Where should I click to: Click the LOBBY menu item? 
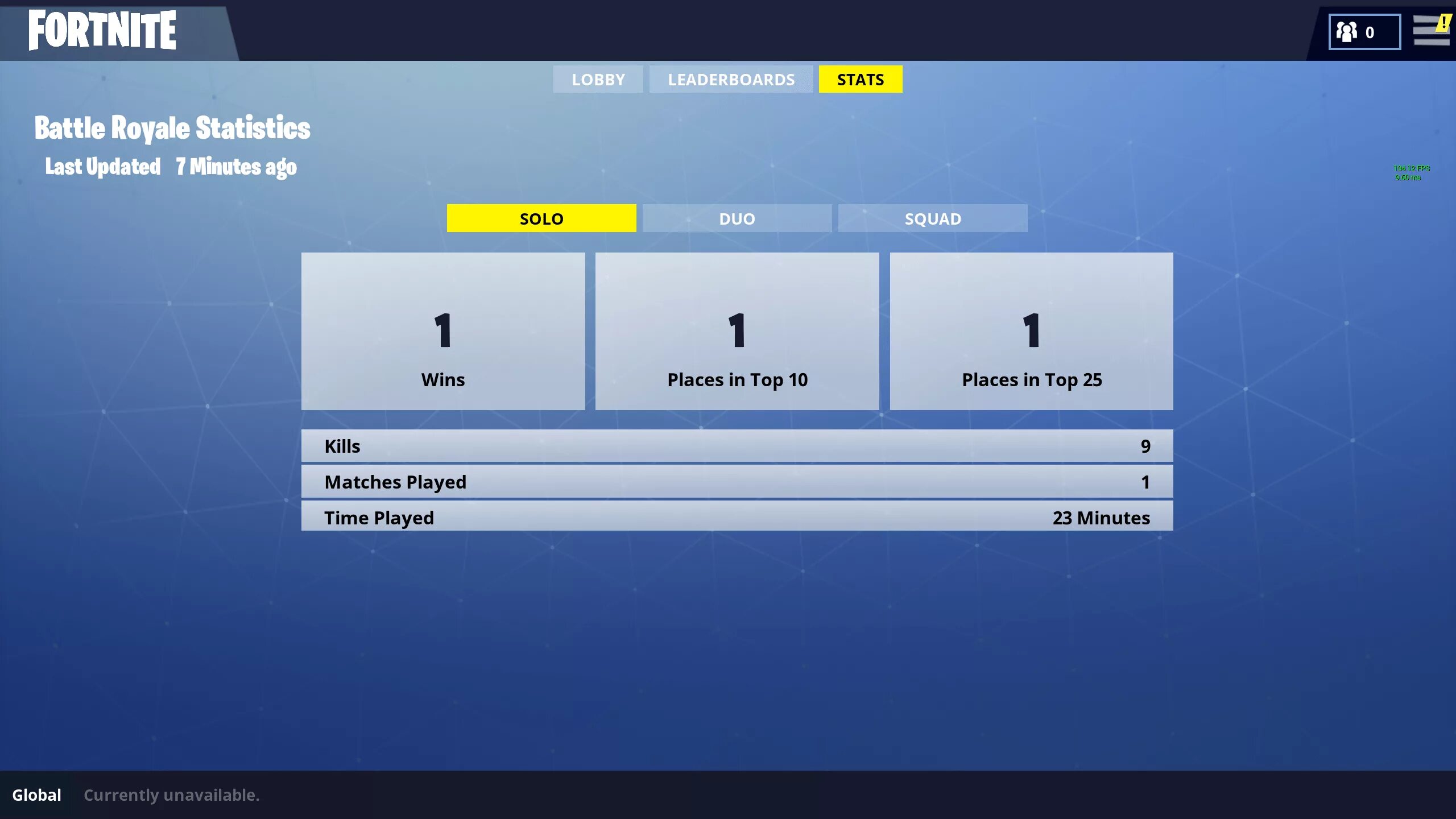pyautogui.click(x=597, y=79)
